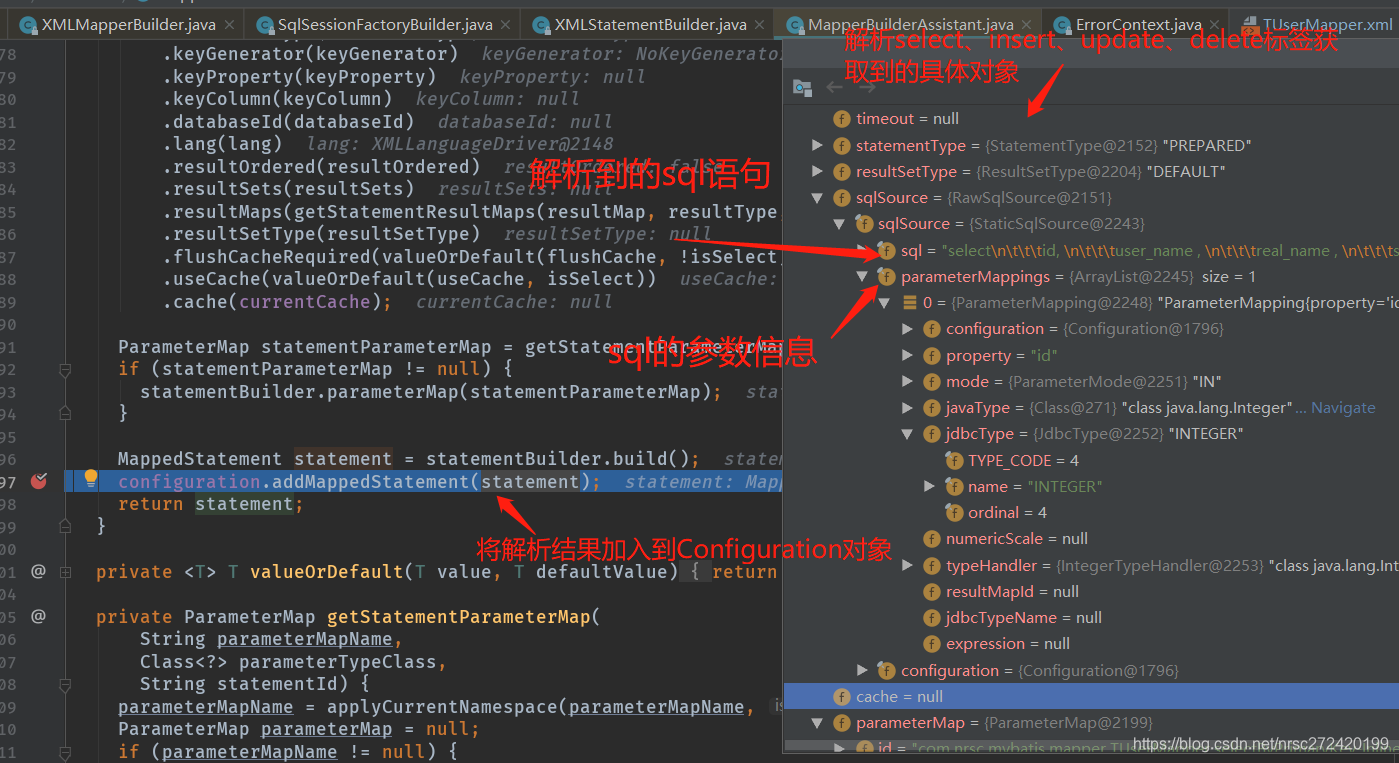Collapse the jdbcType node
Viewport: 1399px width, 763px height.
[908, 433]
